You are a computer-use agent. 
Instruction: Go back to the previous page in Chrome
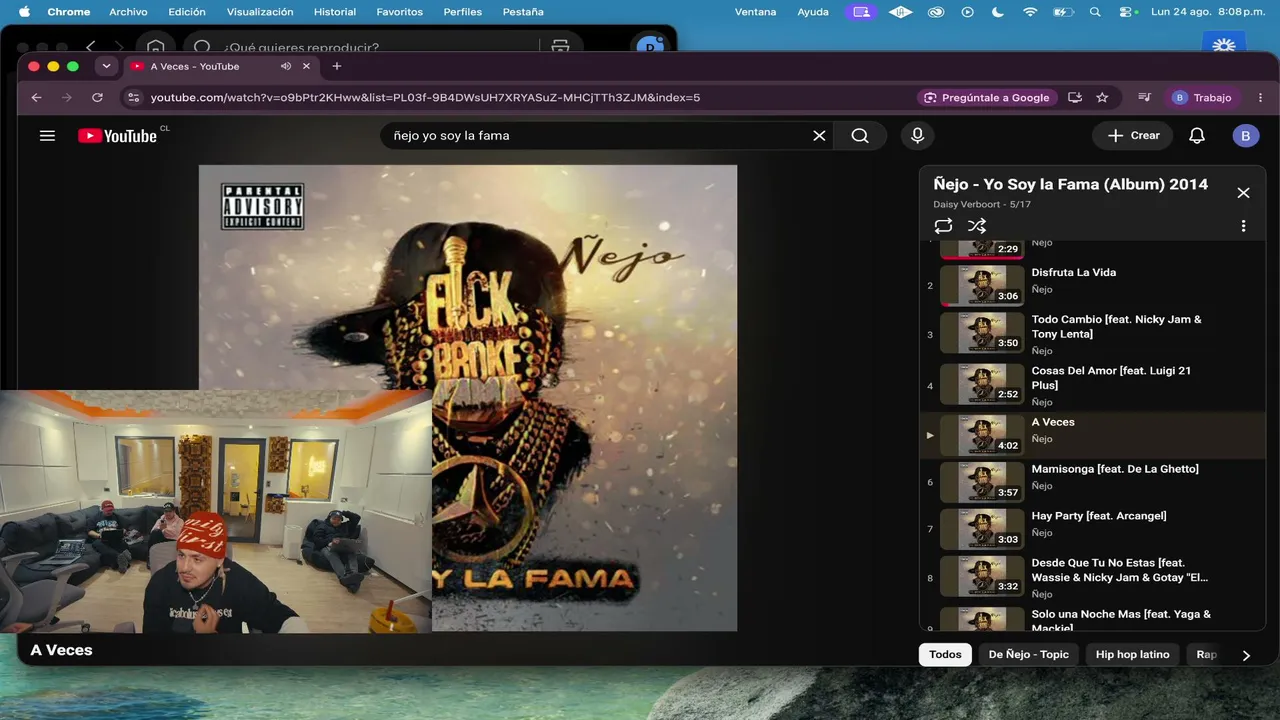36,98
